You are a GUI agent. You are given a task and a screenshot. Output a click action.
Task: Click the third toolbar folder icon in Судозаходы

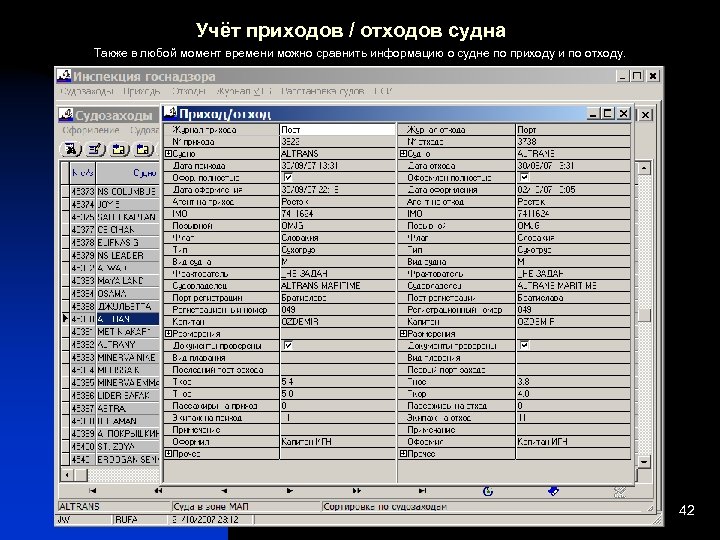119,149
